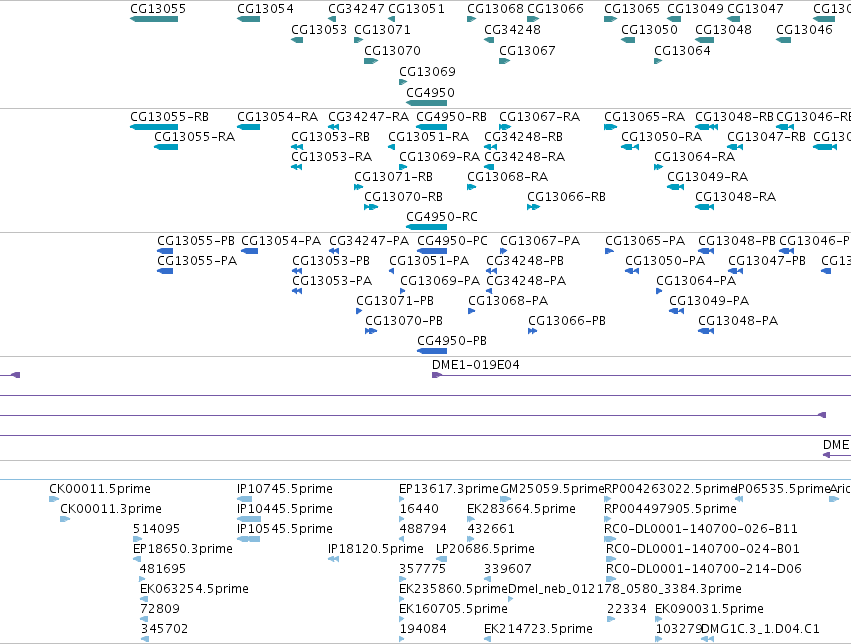The width and height of the screenshot is (851, 644).
Task: Click the CG13070-PB protein glyph
Action: (x=371, y=331)
